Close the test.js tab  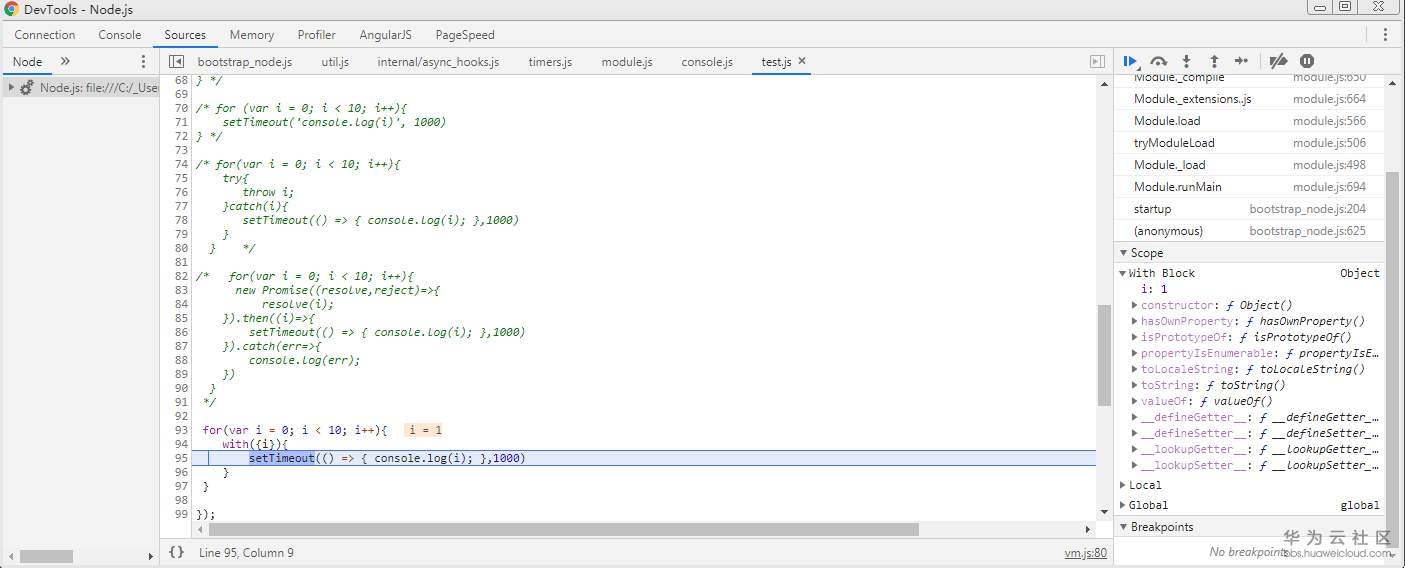802,62
